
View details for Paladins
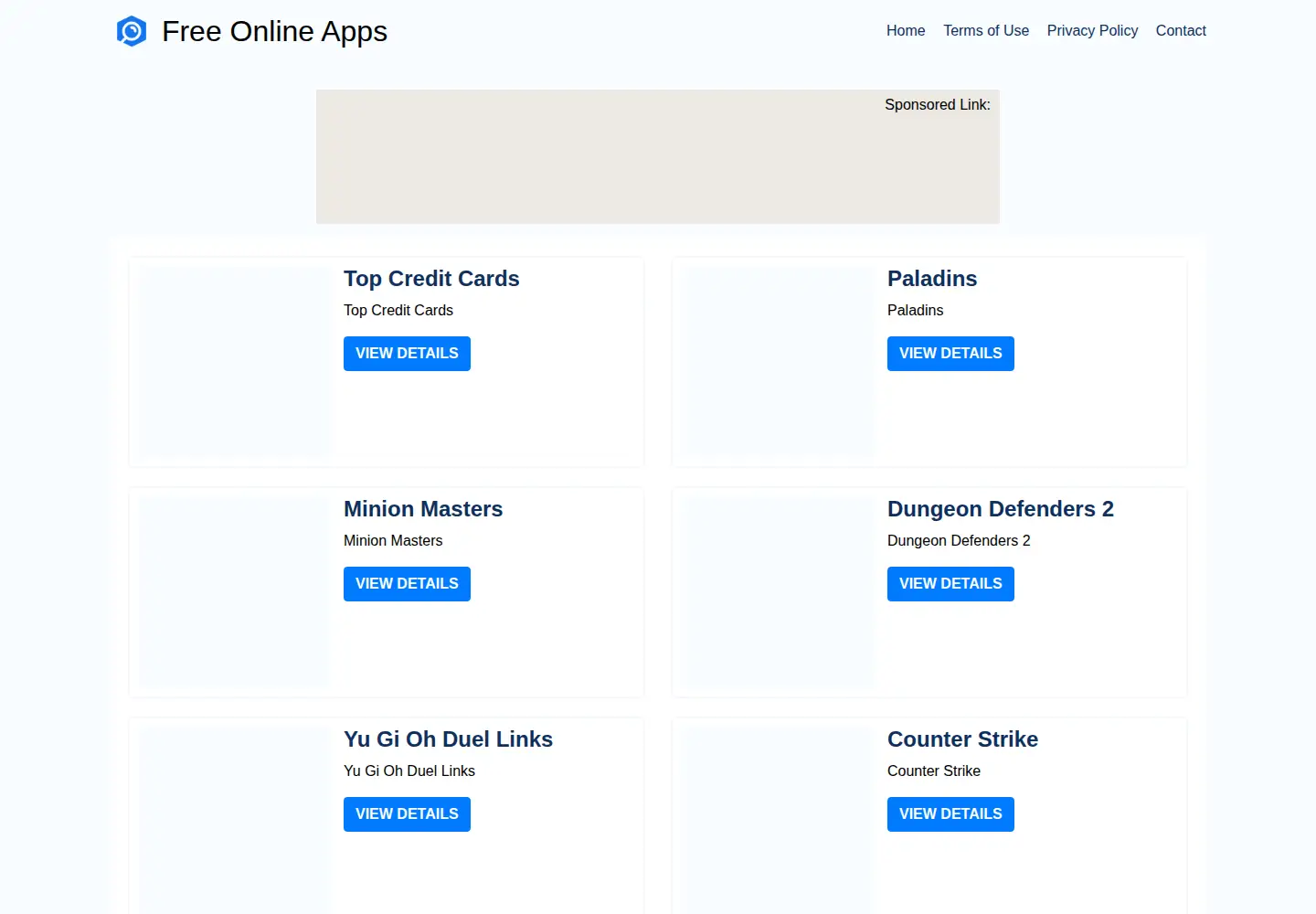tap(950, 354)
